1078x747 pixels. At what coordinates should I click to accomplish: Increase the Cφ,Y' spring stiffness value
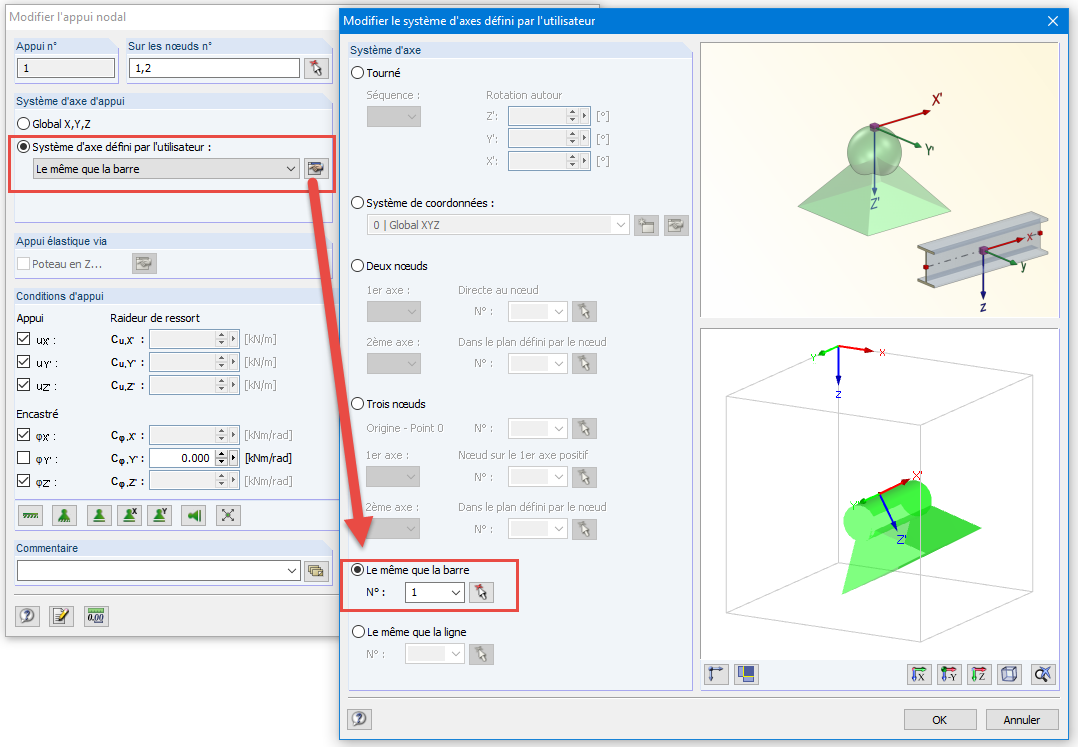click(x=221, y=454)
